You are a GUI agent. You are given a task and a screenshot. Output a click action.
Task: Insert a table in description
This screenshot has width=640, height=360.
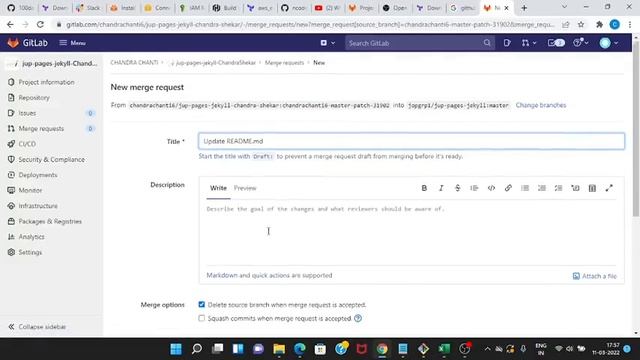click(x=592, y=188)
